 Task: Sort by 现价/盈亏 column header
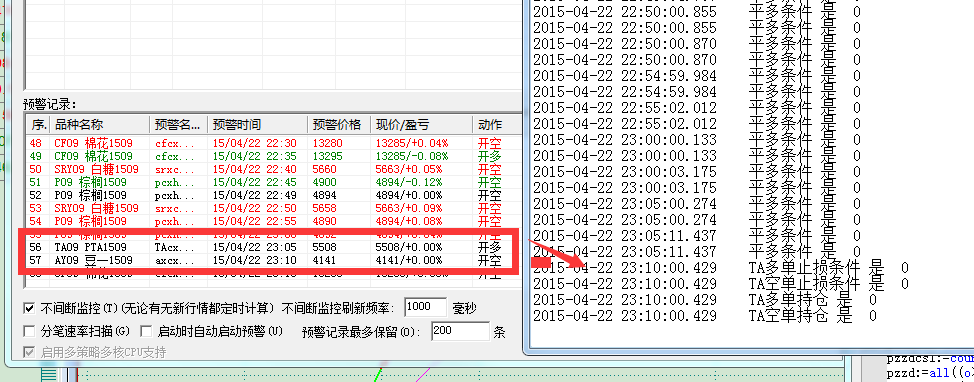421,124
